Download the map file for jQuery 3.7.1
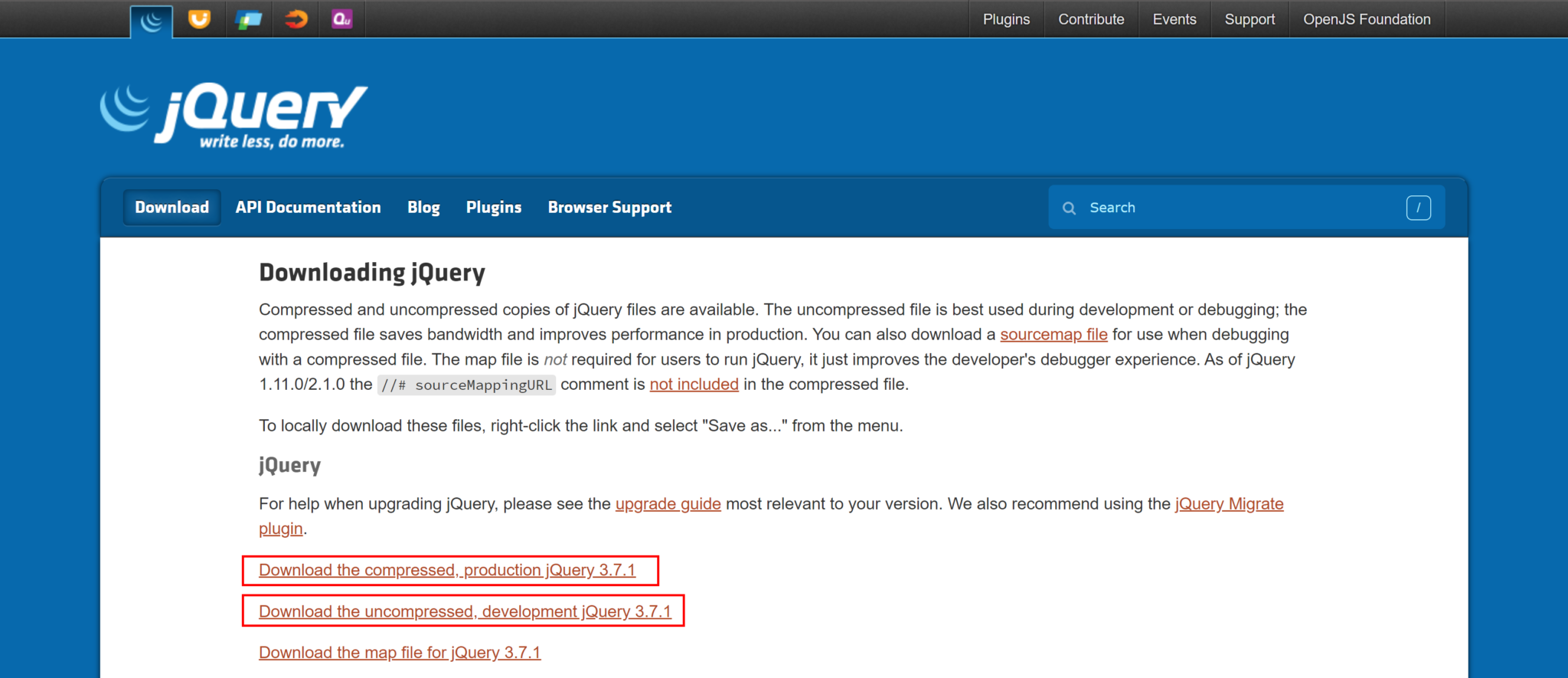This screenshot has width=1568, height=678. coord(400,653)
